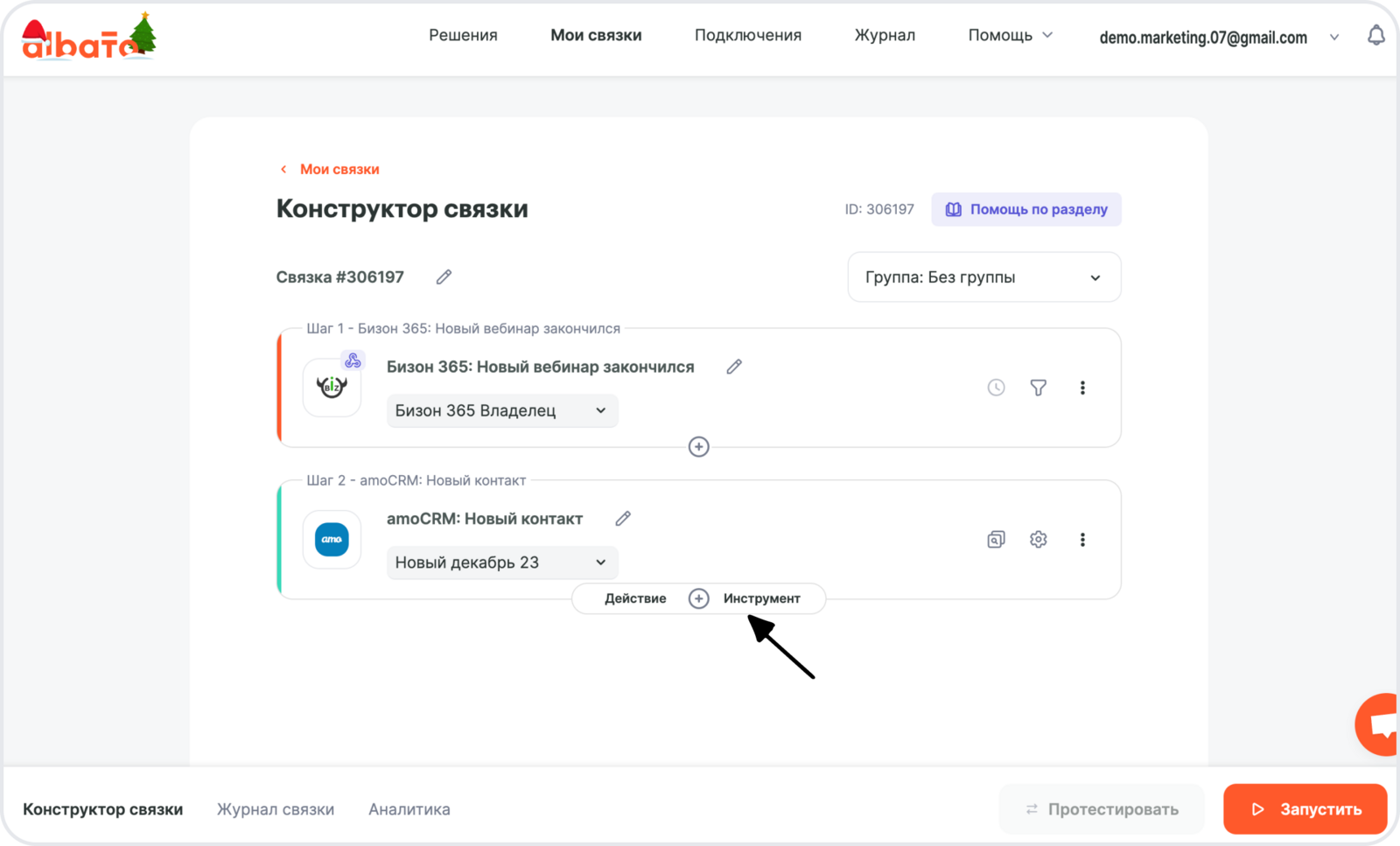
Task: Open the orange chat support widget
Action: (1380, 724)
